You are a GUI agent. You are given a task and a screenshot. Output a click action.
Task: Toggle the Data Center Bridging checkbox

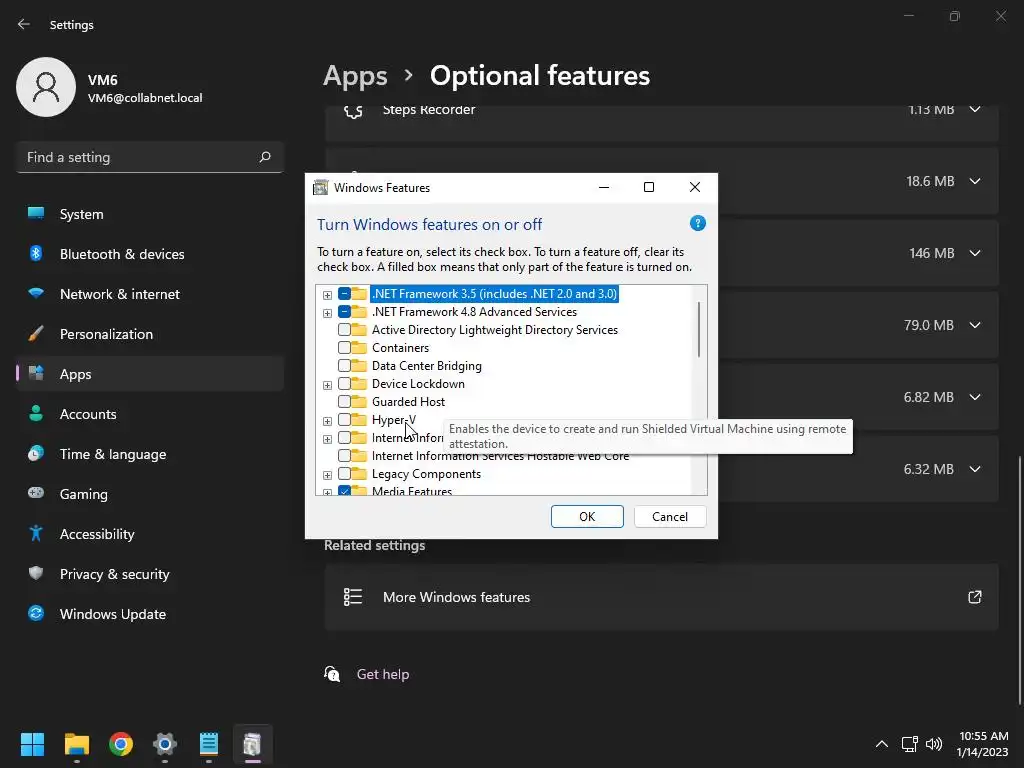pyautogui.click(x=344, y=366)
